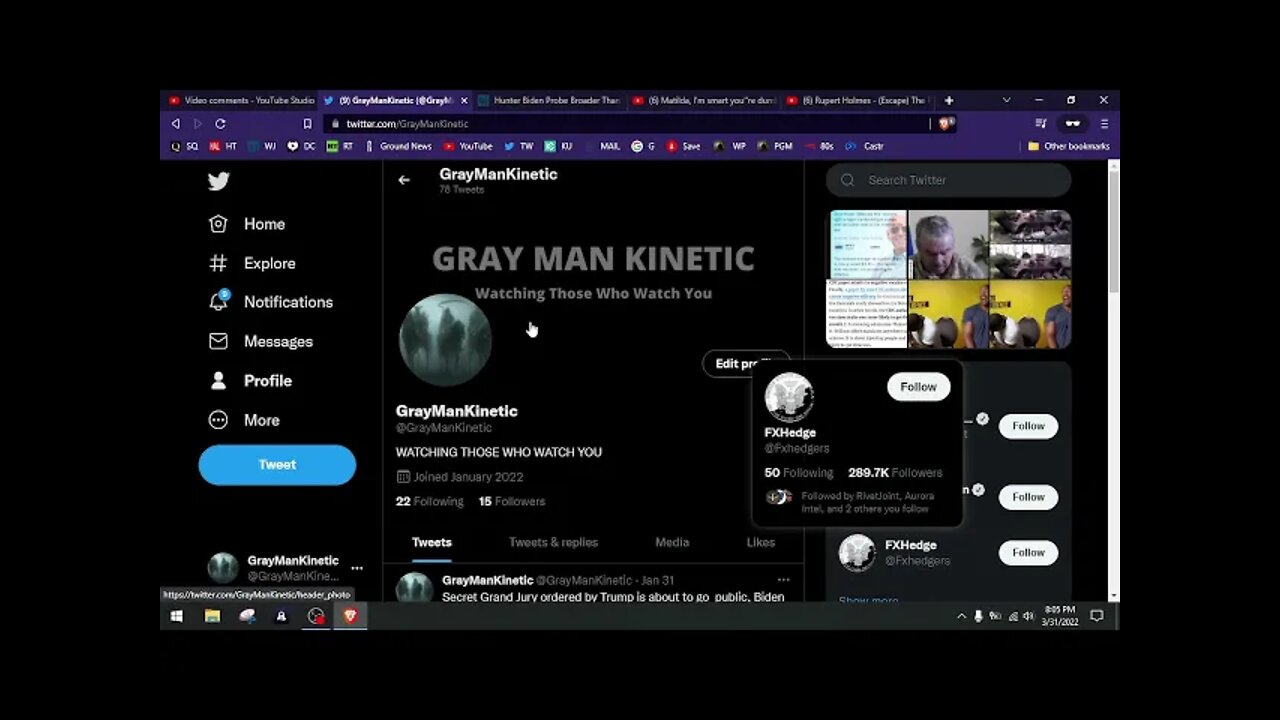Open FXHedge 50 Following link

(x=798, y=473)
